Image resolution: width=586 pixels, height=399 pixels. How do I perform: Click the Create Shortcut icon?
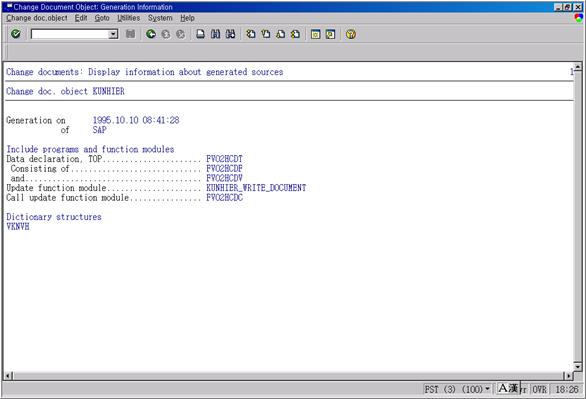tap(330, 34)
